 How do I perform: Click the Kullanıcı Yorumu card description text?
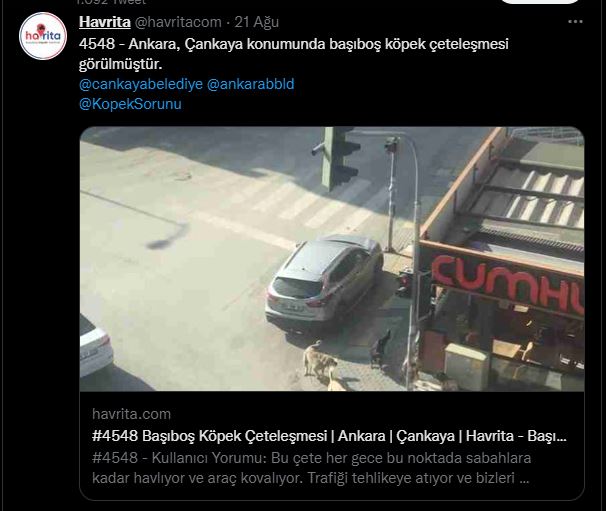(x=312, y=468)
